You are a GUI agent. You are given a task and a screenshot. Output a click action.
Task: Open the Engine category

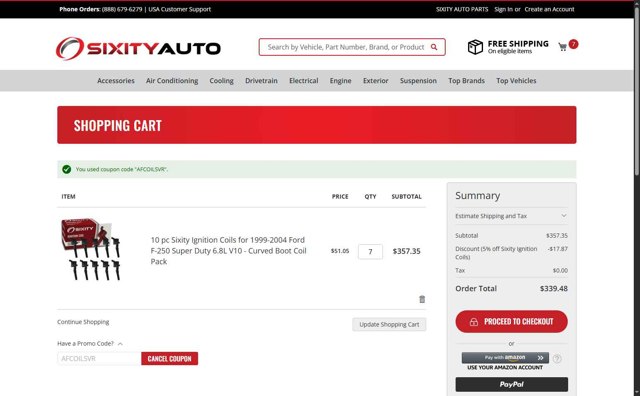point(340,81)
